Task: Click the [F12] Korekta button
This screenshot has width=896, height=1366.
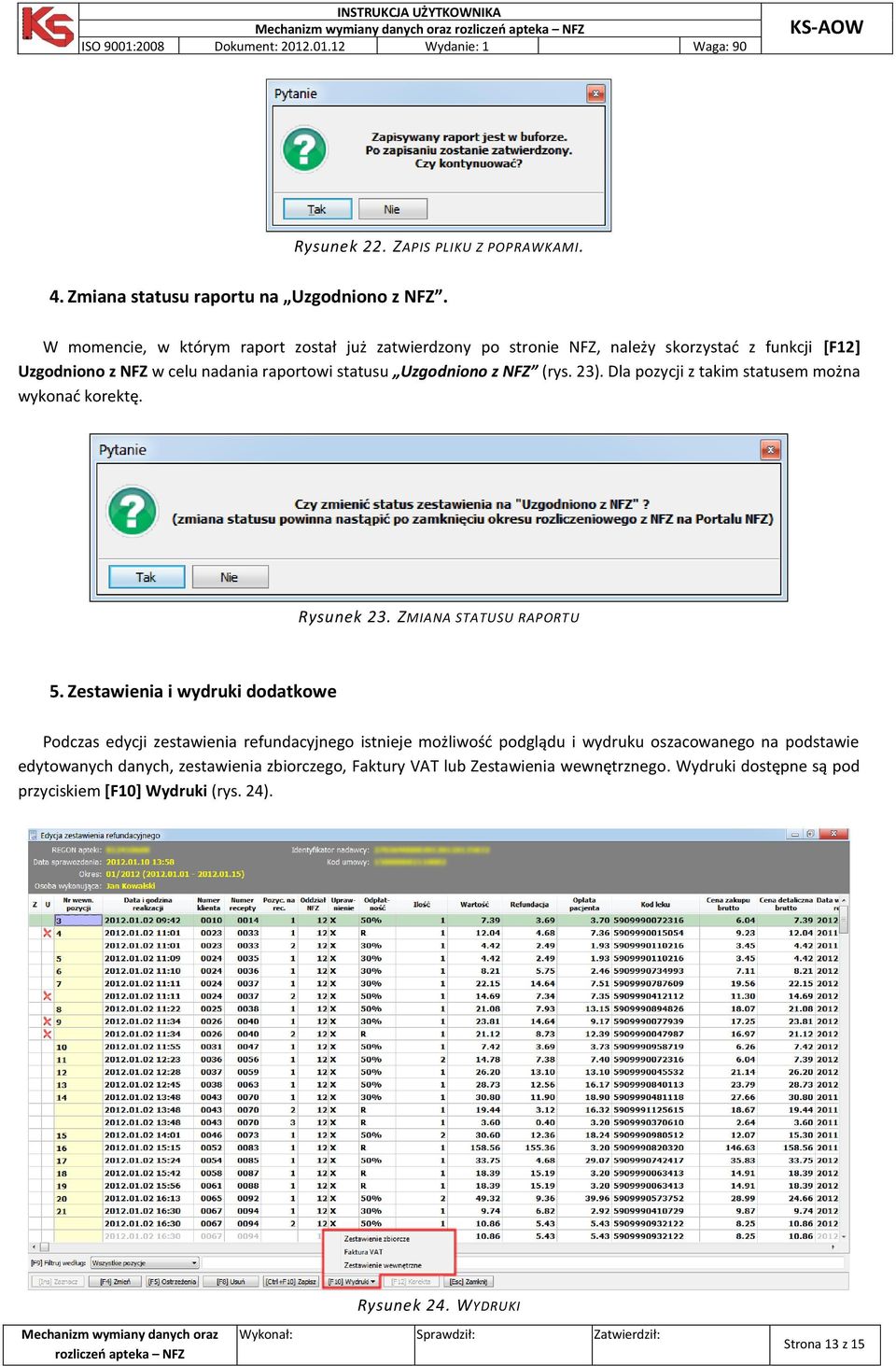Action: pos(412,1282)
